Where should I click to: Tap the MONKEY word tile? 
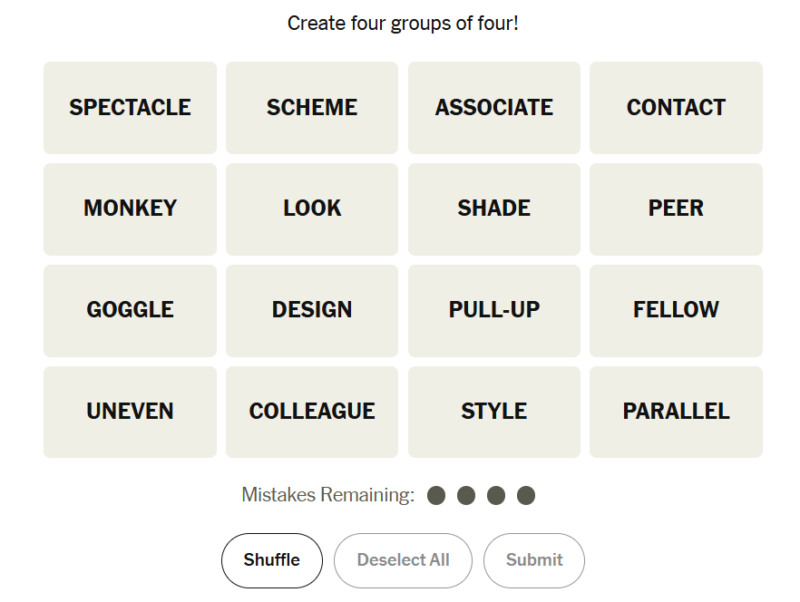tap(130, 209)
